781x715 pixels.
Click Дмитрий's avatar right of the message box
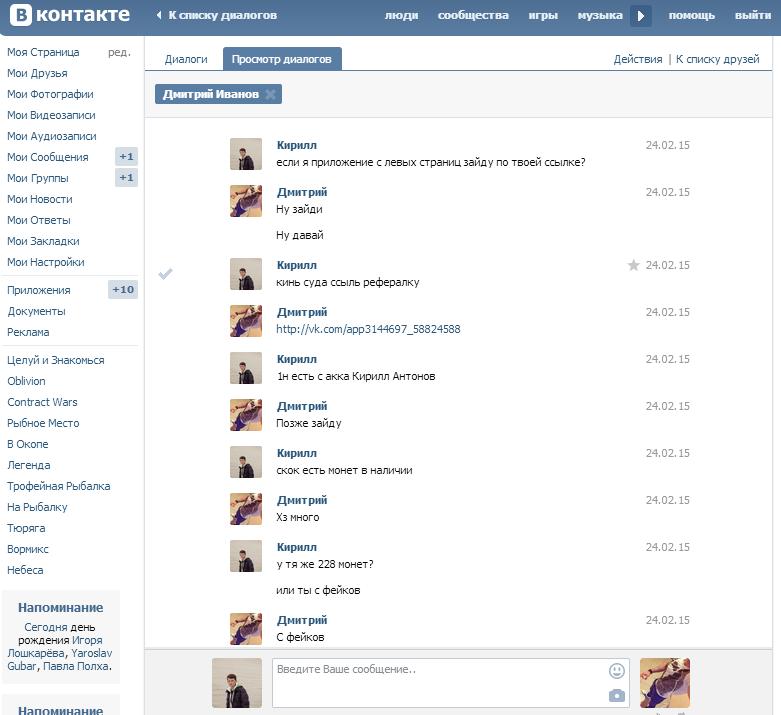point(665,683)
